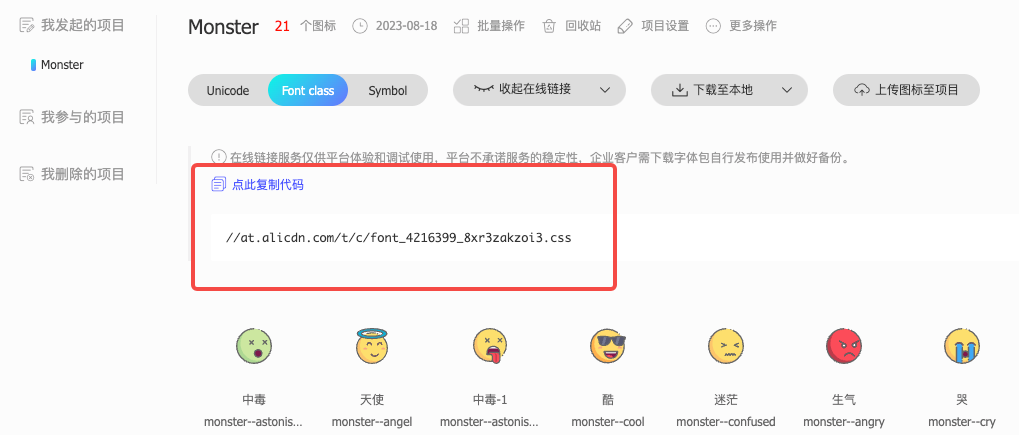Click the monster--angry class name
The height and width of the screenshot is (435, 1019).
coord(844,422)
